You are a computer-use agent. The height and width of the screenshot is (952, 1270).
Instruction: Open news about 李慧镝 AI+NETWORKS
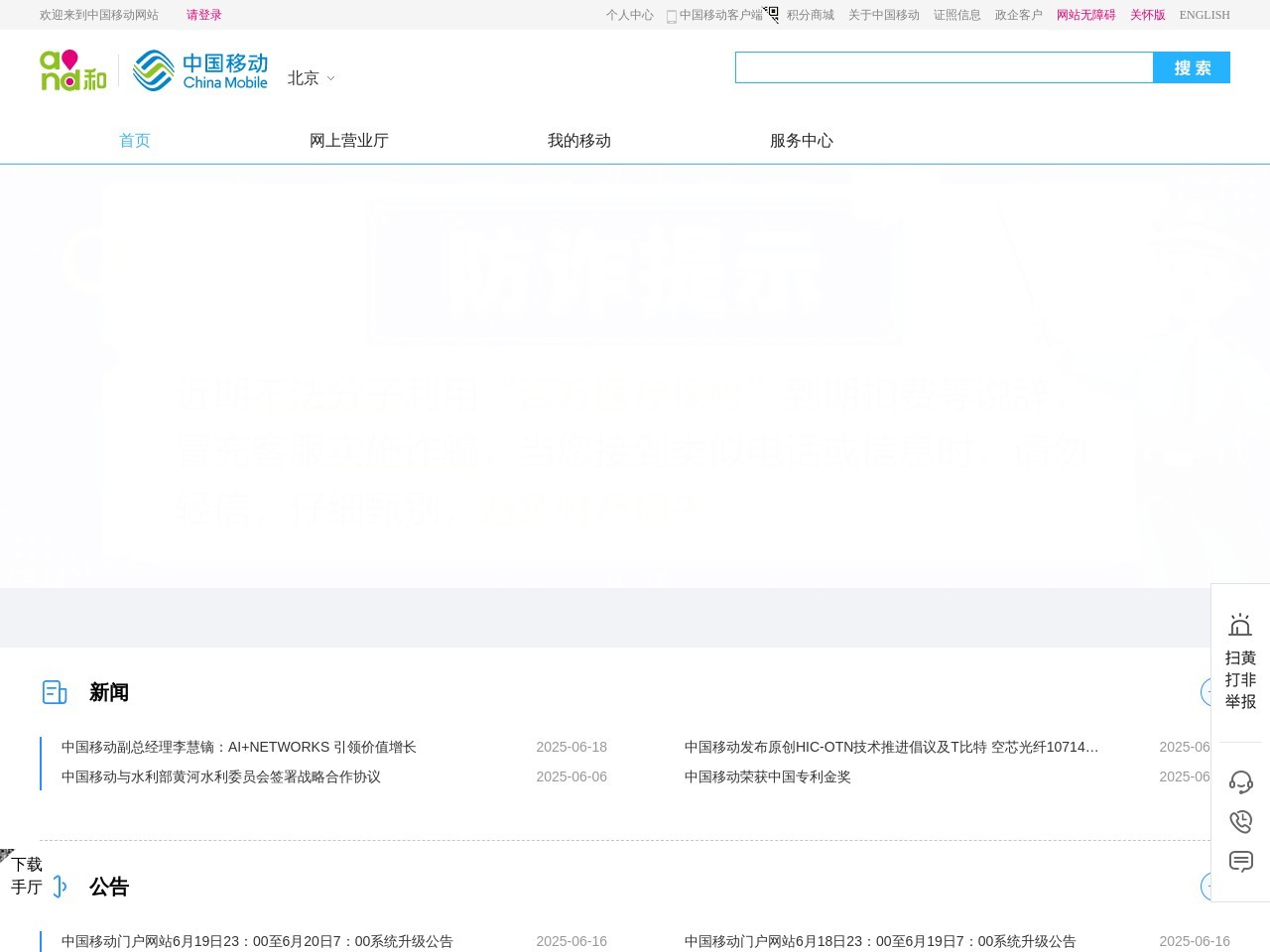(x=239, y=747)
